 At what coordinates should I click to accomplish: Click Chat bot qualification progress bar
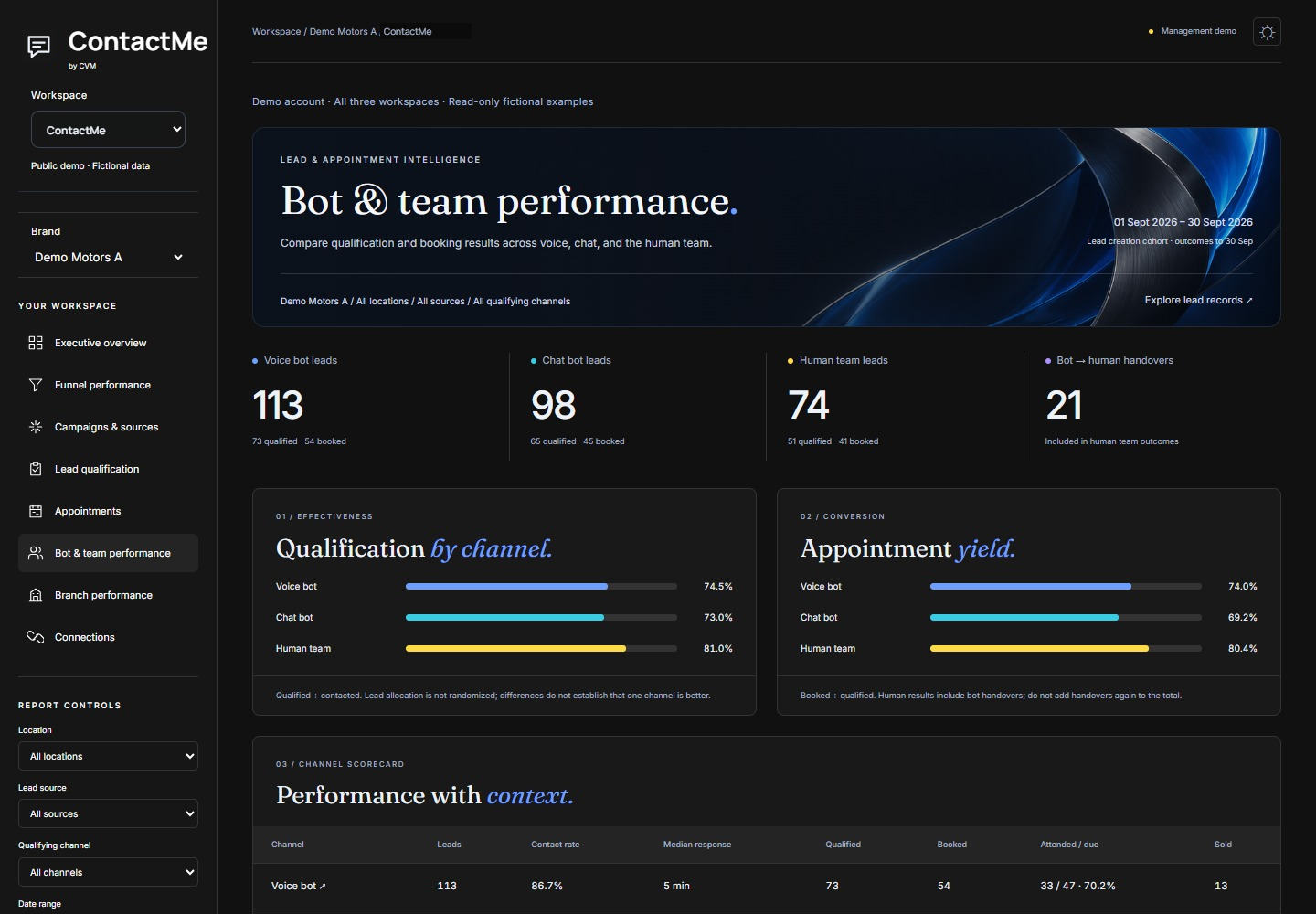(x=541, y=618)
